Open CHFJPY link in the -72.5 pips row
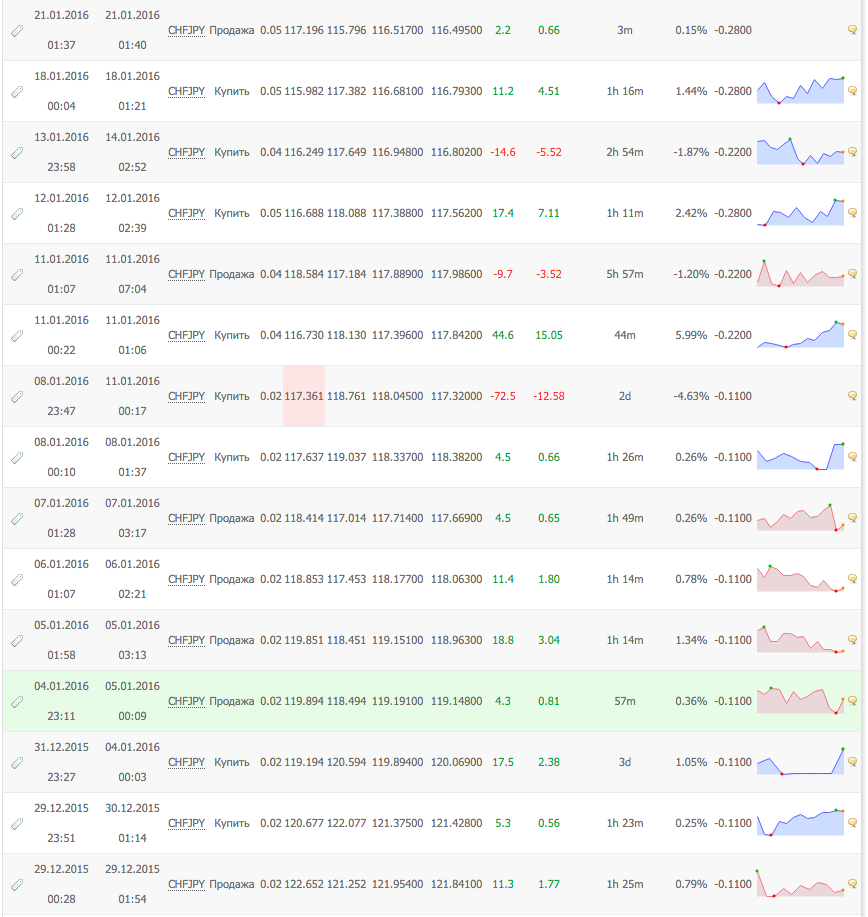 click(x=187, y=397)
